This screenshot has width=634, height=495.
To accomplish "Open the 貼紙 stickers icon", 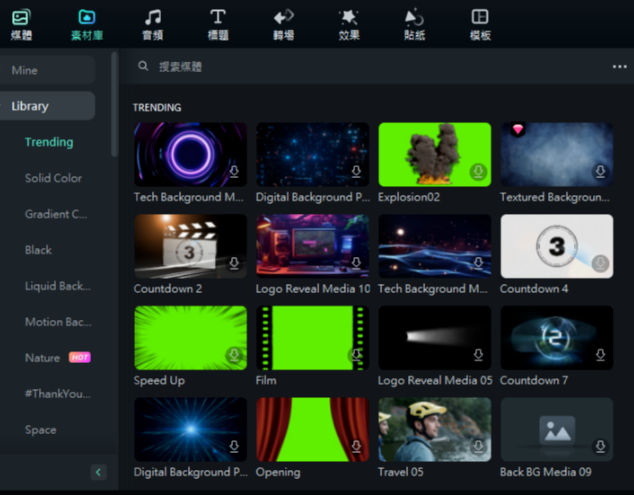I will [414, 17].
